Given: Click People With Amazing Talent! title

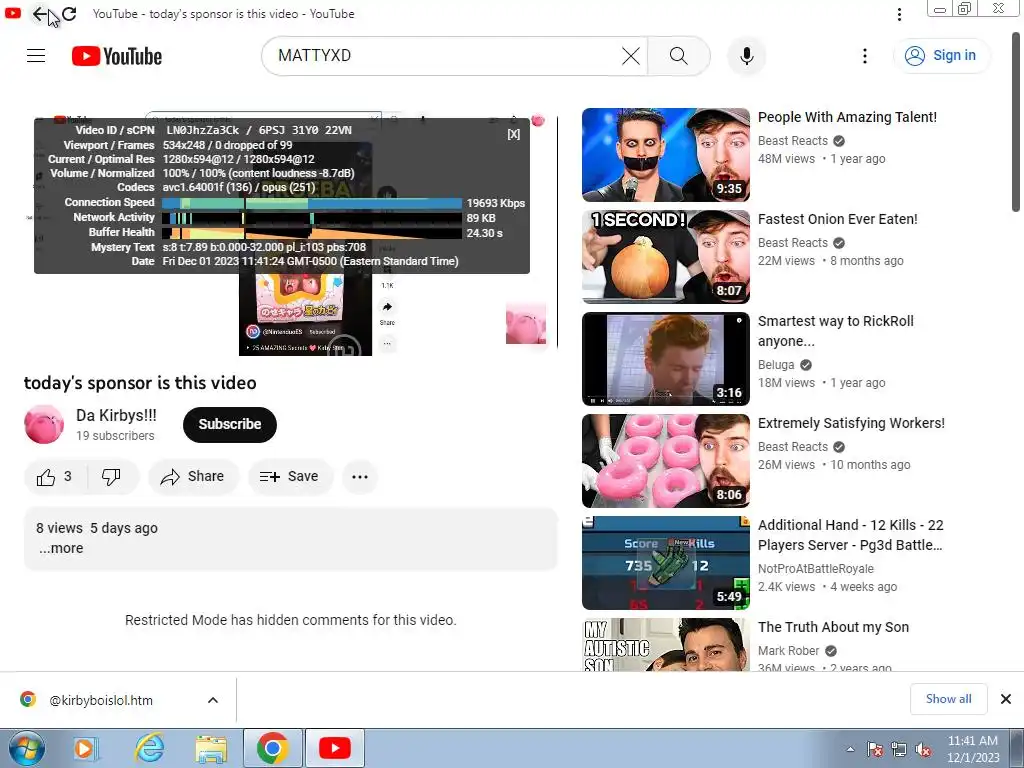Looking at the screenshot, I should (x=847, y=117).
